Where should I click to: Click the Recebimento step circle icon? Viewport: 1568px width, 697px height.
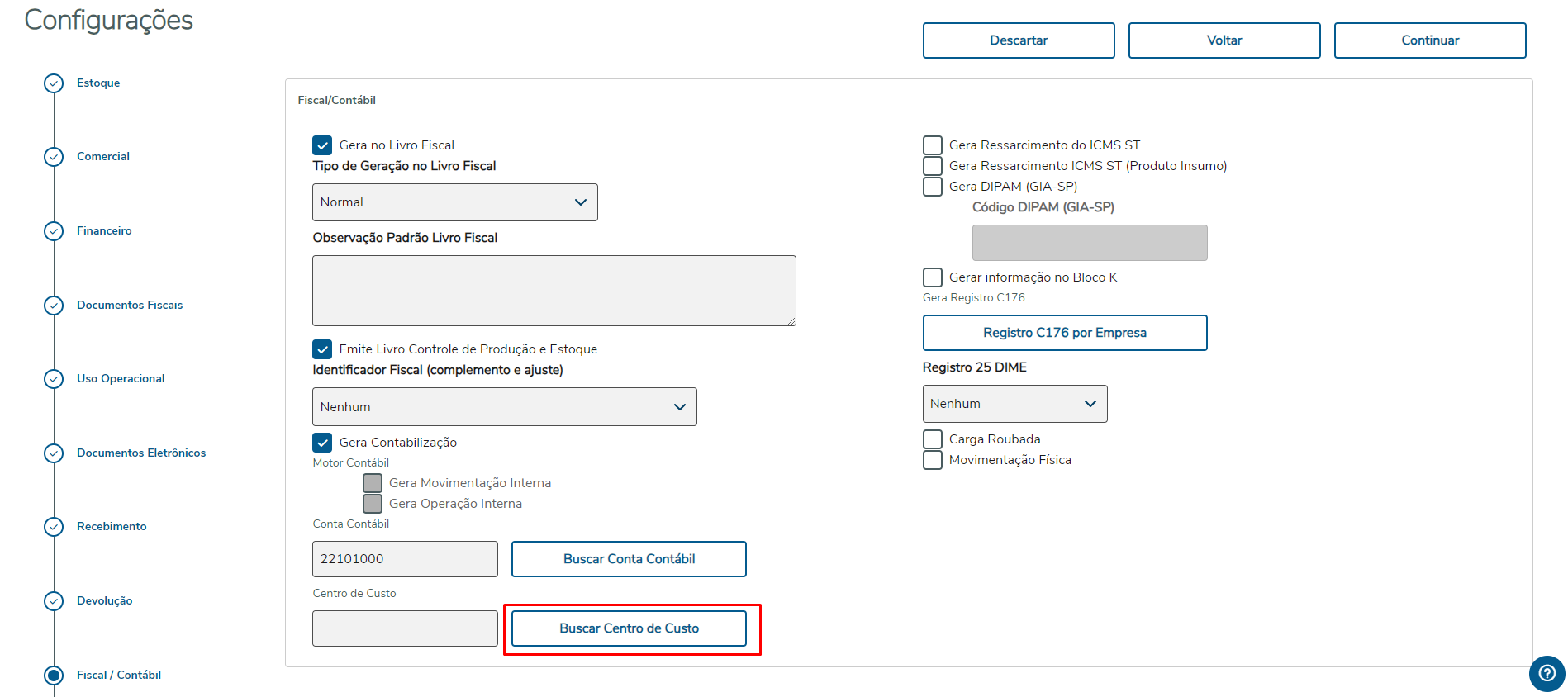(x=54, y=527)
